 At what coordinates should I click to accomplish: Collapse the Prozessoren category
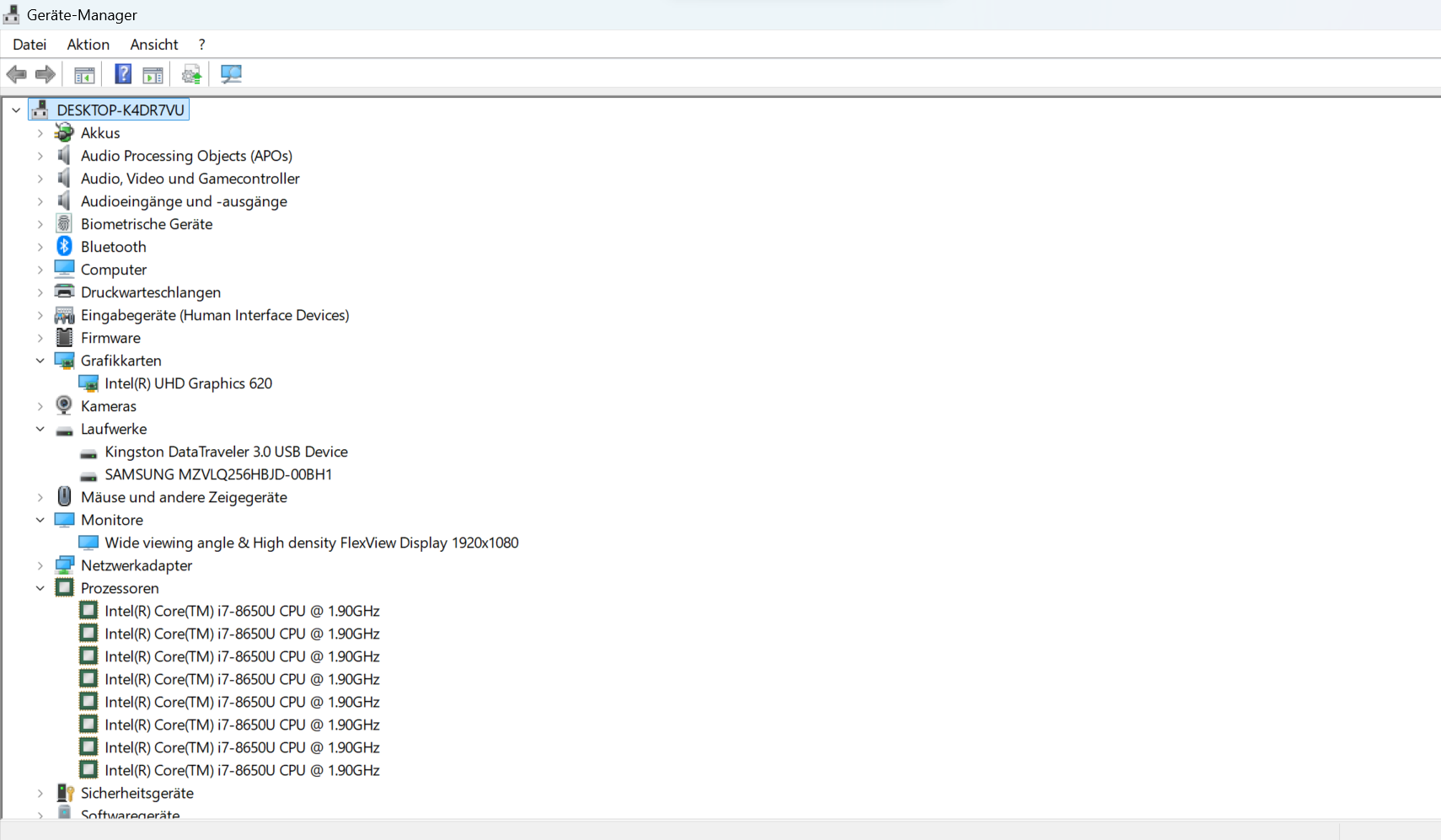coord(40,587)
